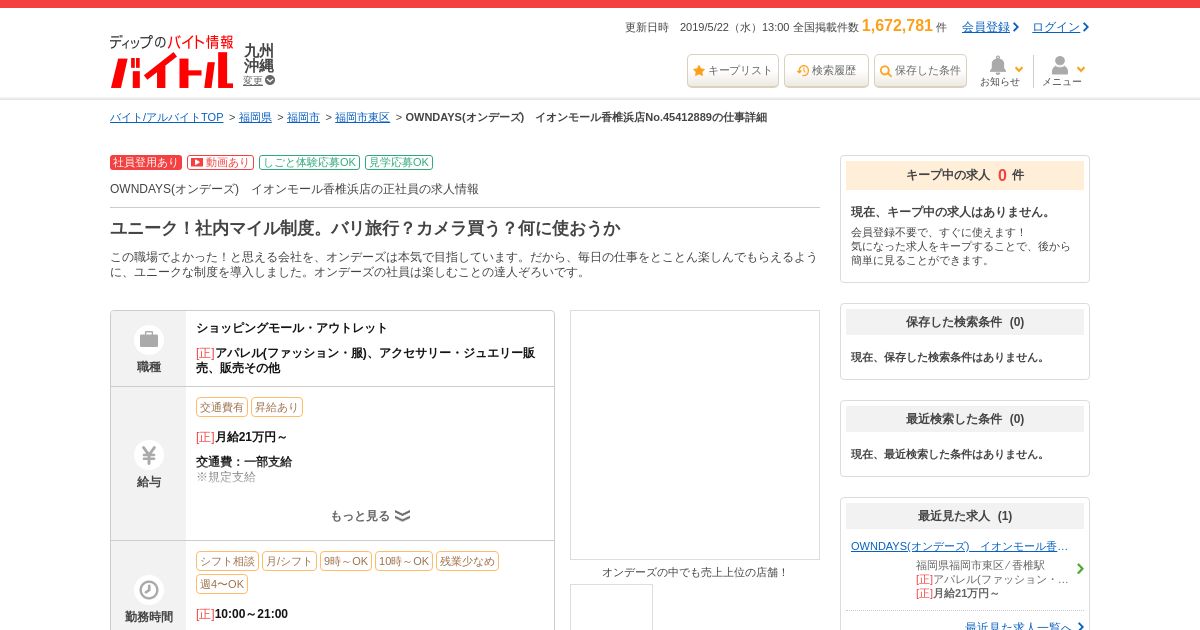1200x630 pixels.
Task: Click the 週4～OK tag
Action: click(x=222, y=584)
